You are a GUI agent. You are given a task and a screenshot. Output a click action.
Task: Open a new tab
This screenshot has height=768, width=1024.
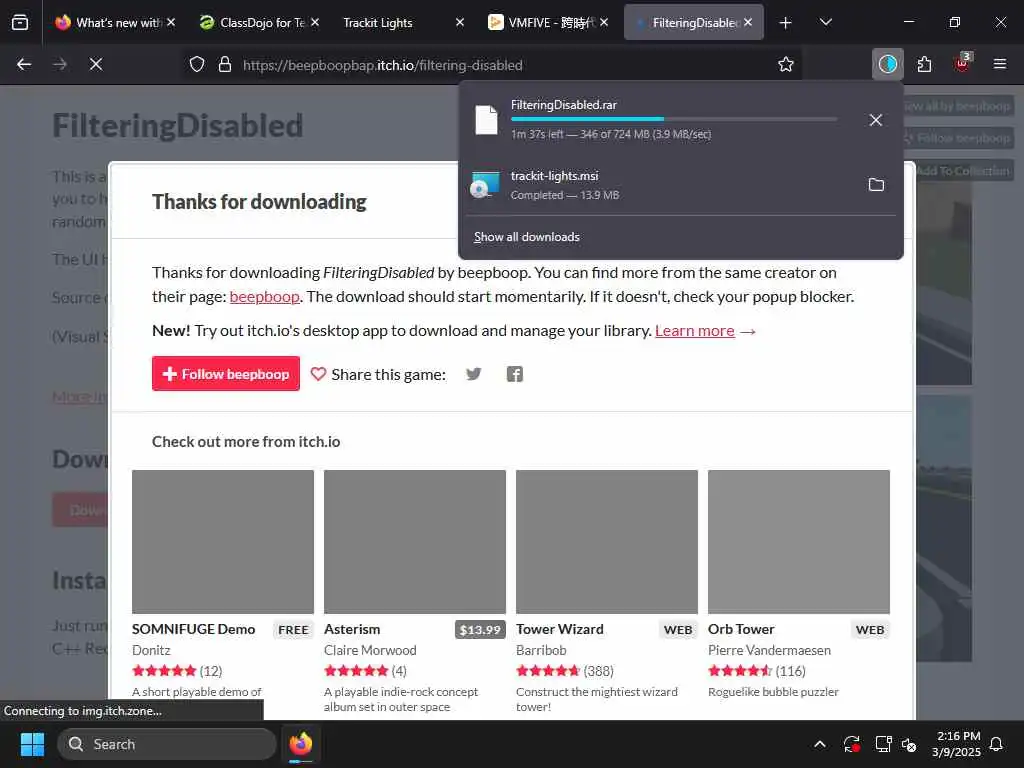786,23
